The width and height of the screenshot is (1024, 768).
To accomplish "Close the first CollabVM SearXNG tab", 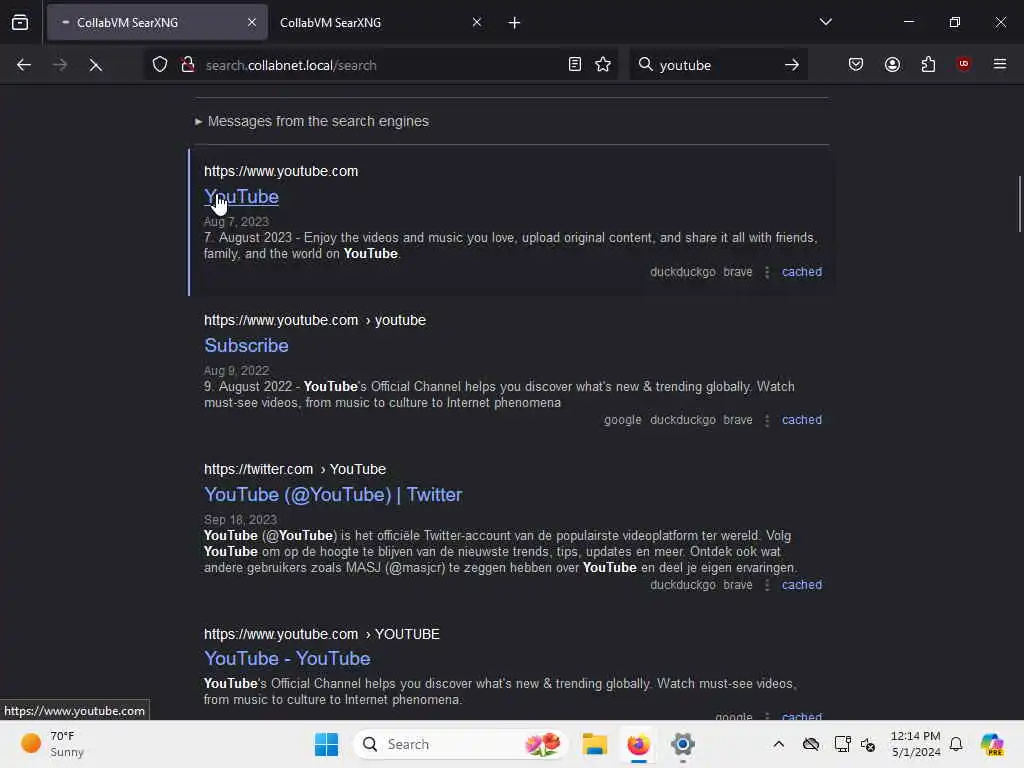I will coord(252,22).
